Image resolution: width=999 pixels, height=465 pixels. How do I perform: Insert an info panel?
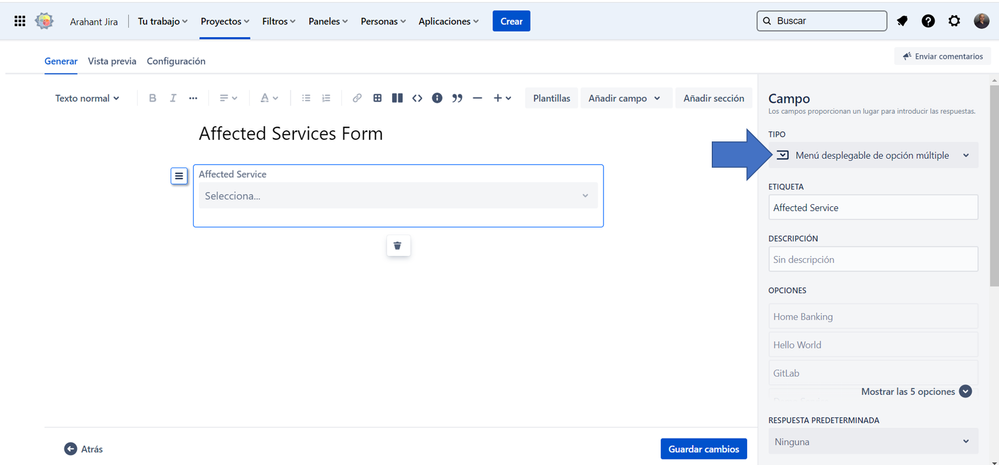point(437,98)
